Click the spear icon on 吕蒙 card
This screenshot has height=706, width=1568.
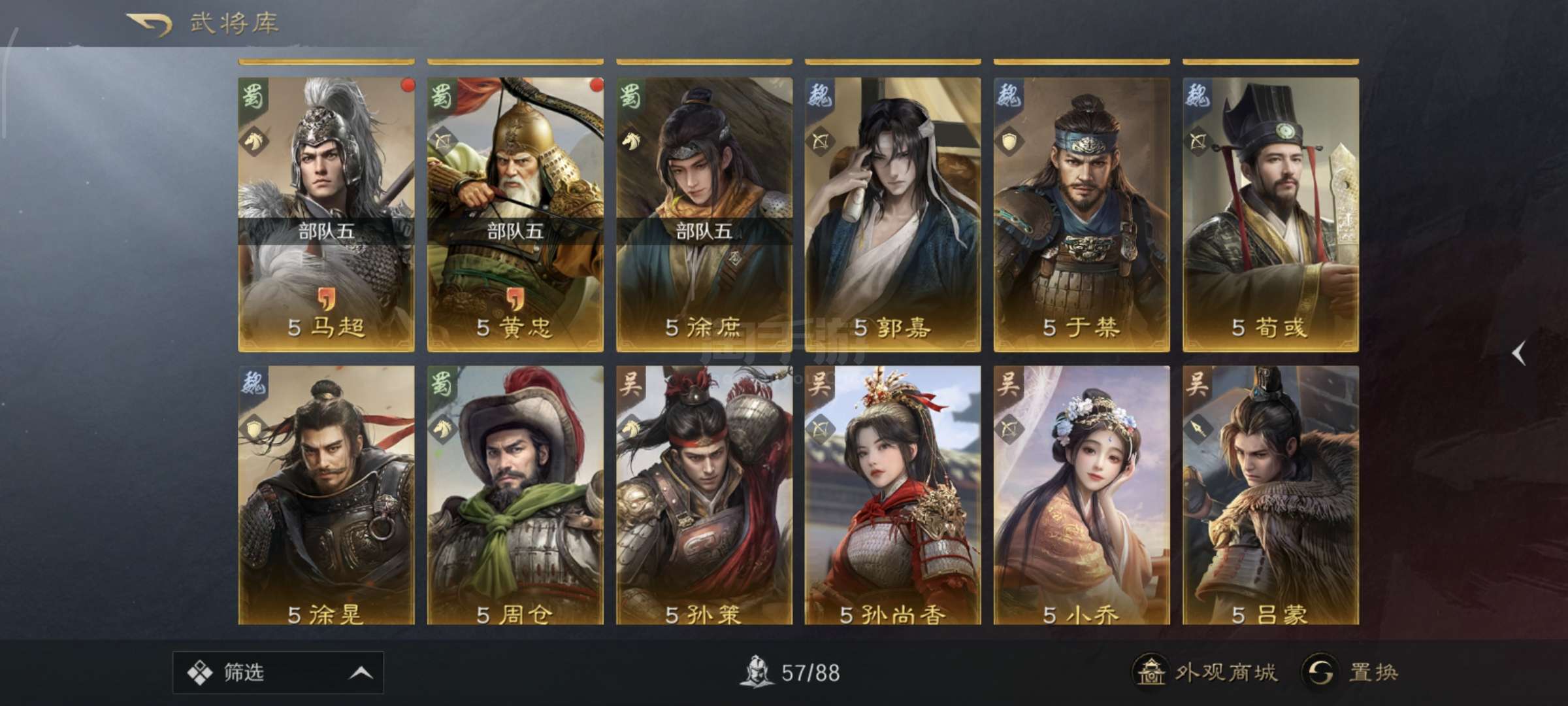1198,428
